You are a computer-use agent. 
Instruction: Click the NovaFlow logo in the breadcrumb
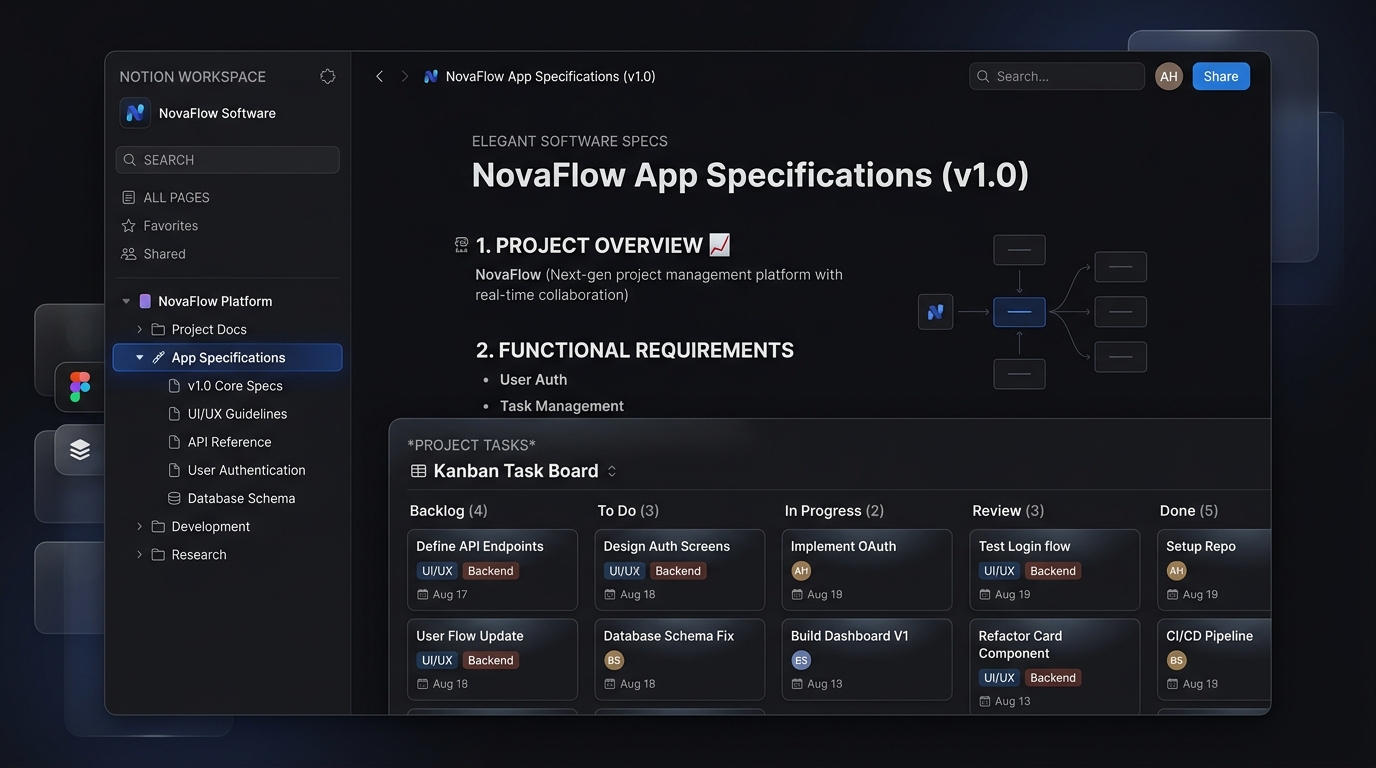point(431,76)
